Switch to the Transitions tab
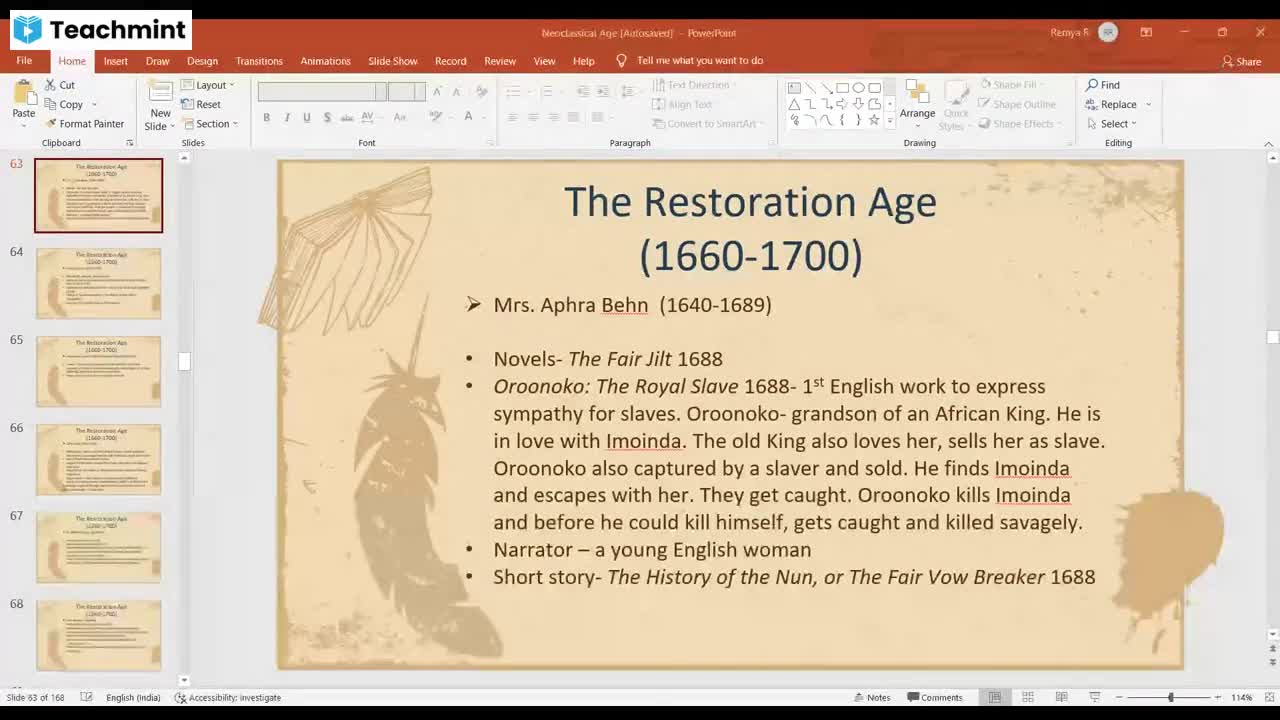This screenshot has height=720, width=1280. 259,61
